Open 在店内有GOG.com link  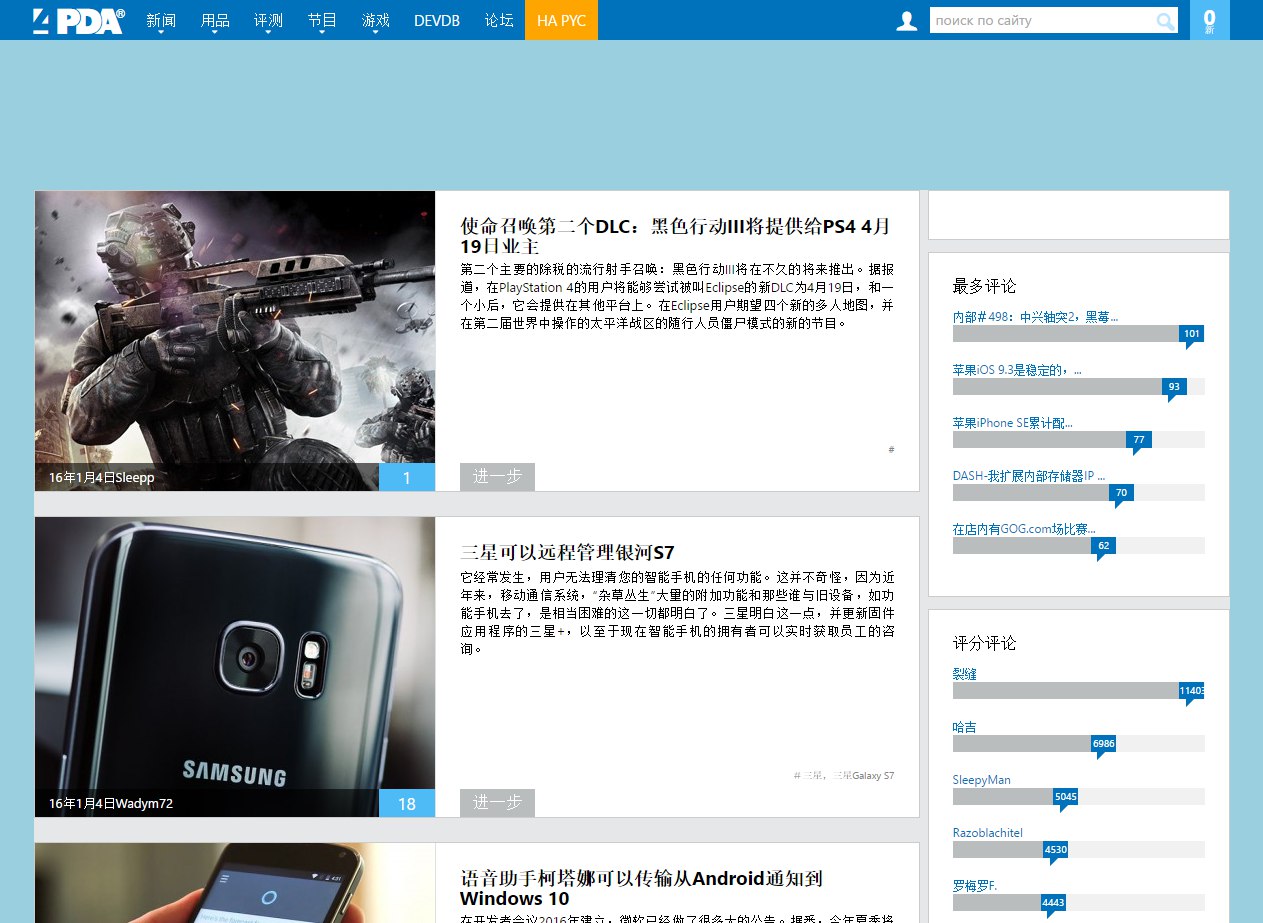tap(1024, 529)
